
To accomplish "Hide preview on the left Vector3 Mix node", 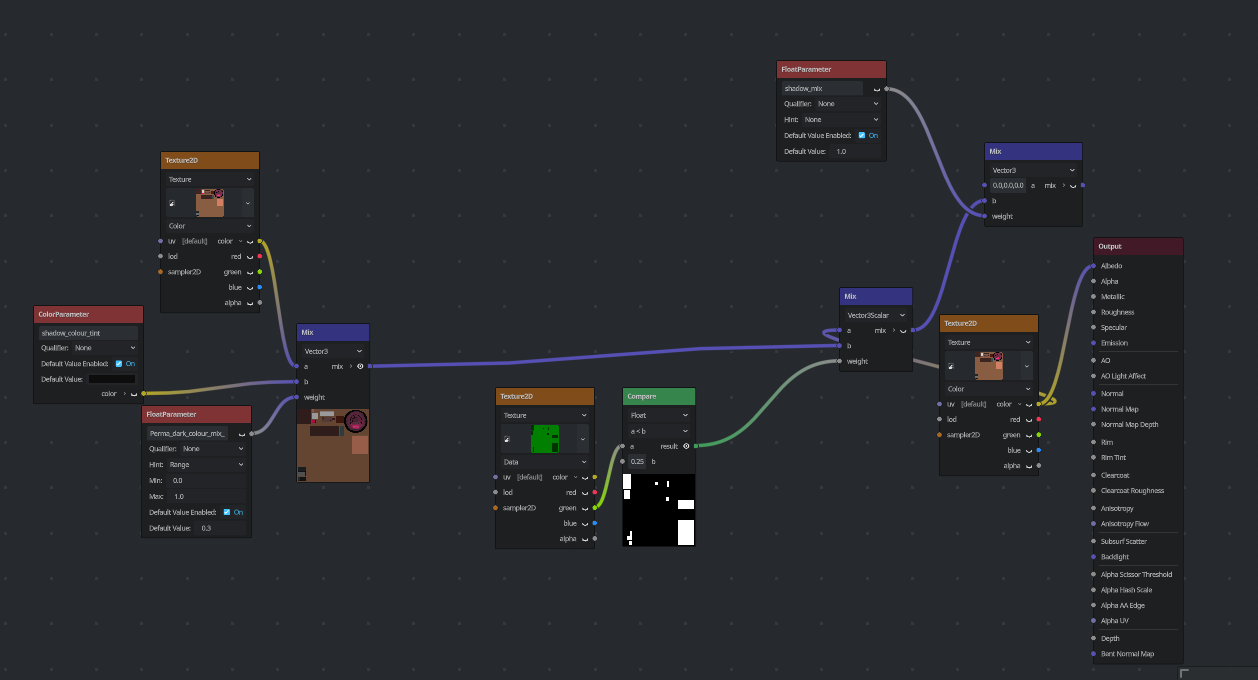I will [x=360, y=366].
